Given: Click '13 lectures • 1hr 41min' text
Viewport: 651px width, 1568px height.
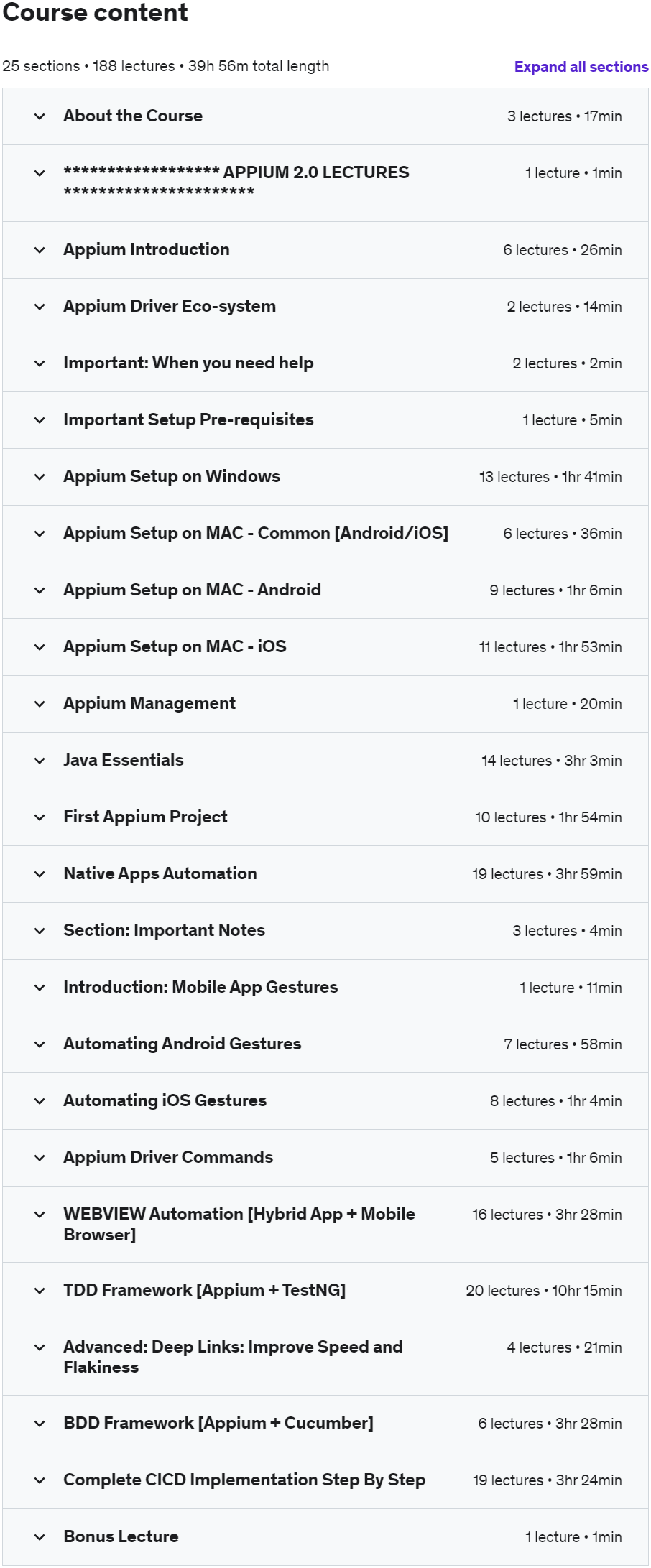Looking at the screenshot, I should (550, 477).
